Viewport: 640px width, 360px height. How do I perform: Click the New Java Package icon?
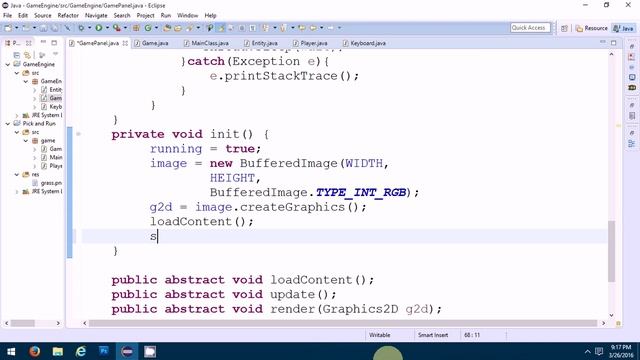pos(136,28)
